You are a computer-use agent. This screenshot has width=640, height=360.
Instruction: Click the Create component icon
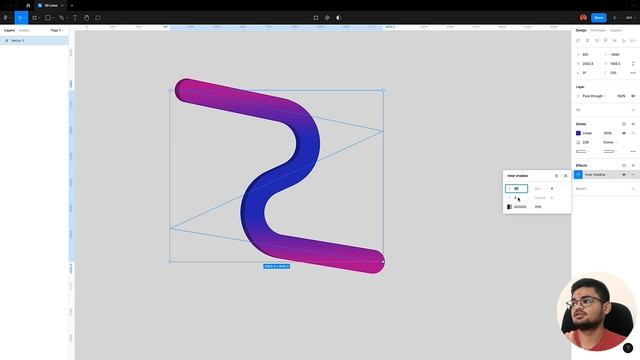click(327, 18)
